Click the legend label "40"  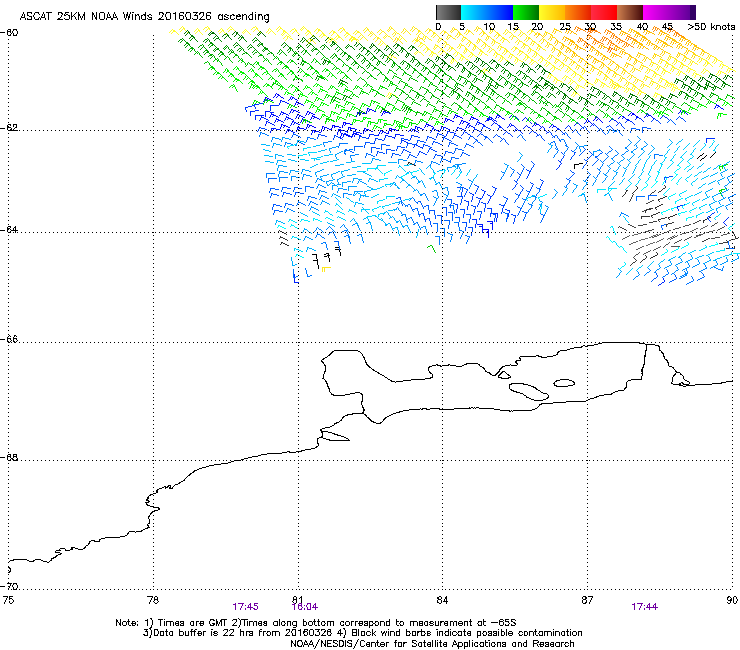click(642, 26)
